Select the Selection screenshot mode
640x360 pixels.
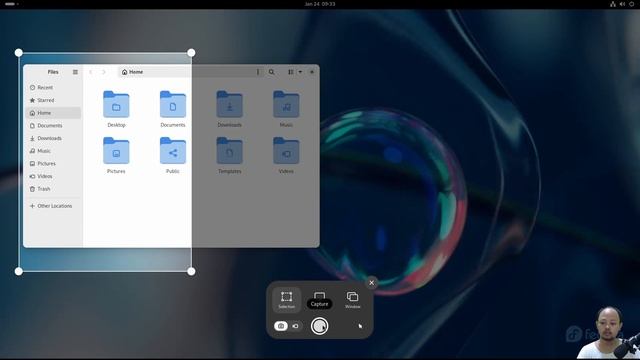286,300
